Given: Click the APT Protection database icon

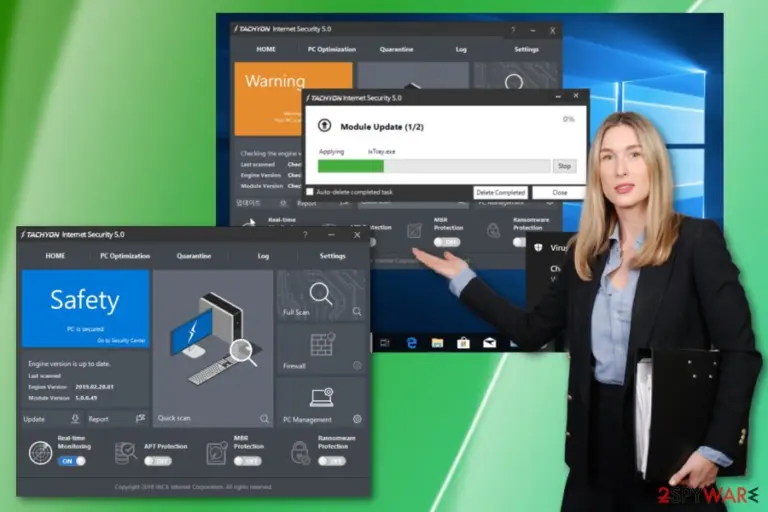Looking at the screenshot, I should 125,452.
